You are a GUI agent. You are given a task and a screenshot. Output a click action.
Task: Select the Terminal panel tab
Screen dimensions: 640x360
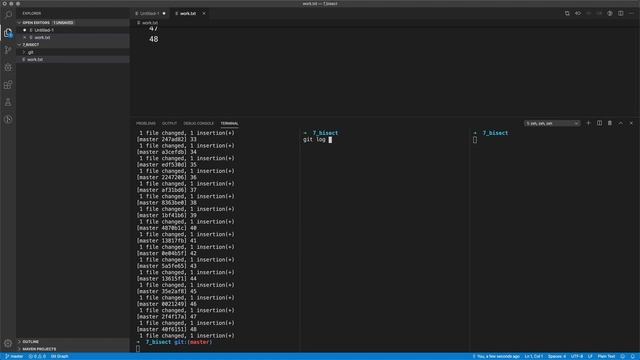pyautogui.click(x=229, y=123)
